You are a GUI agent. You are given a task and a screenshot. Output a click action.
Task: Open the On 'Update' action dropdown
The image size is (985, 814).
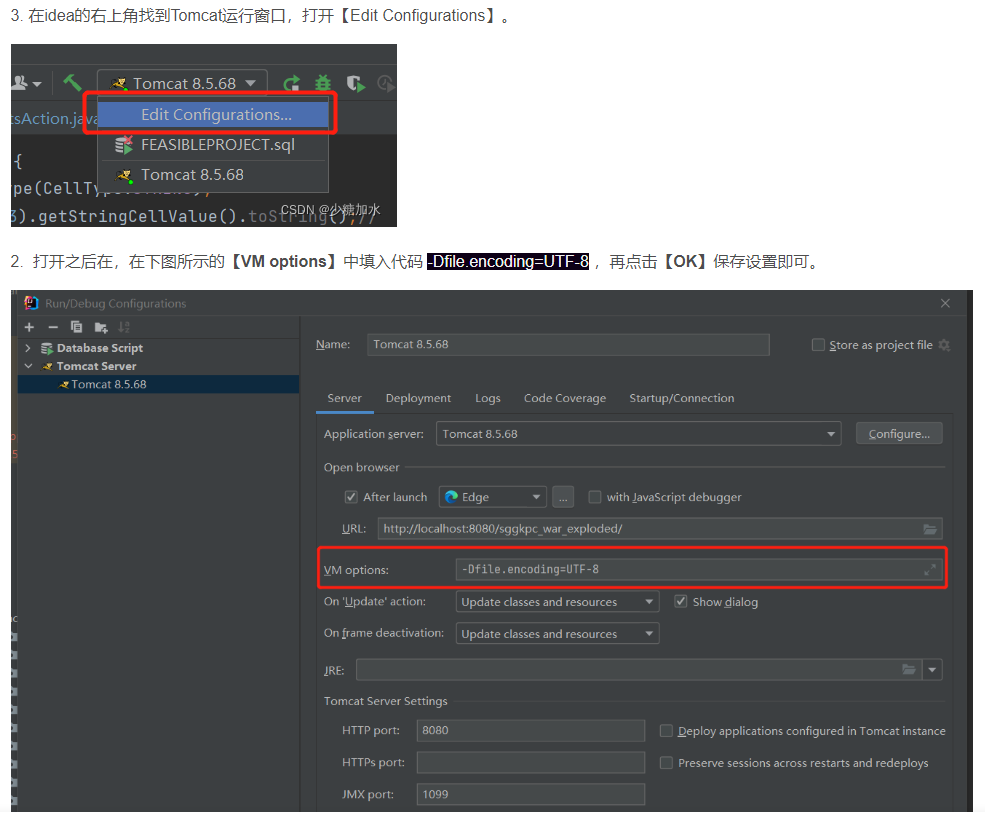pyautogui.click(x=557, y=602)
